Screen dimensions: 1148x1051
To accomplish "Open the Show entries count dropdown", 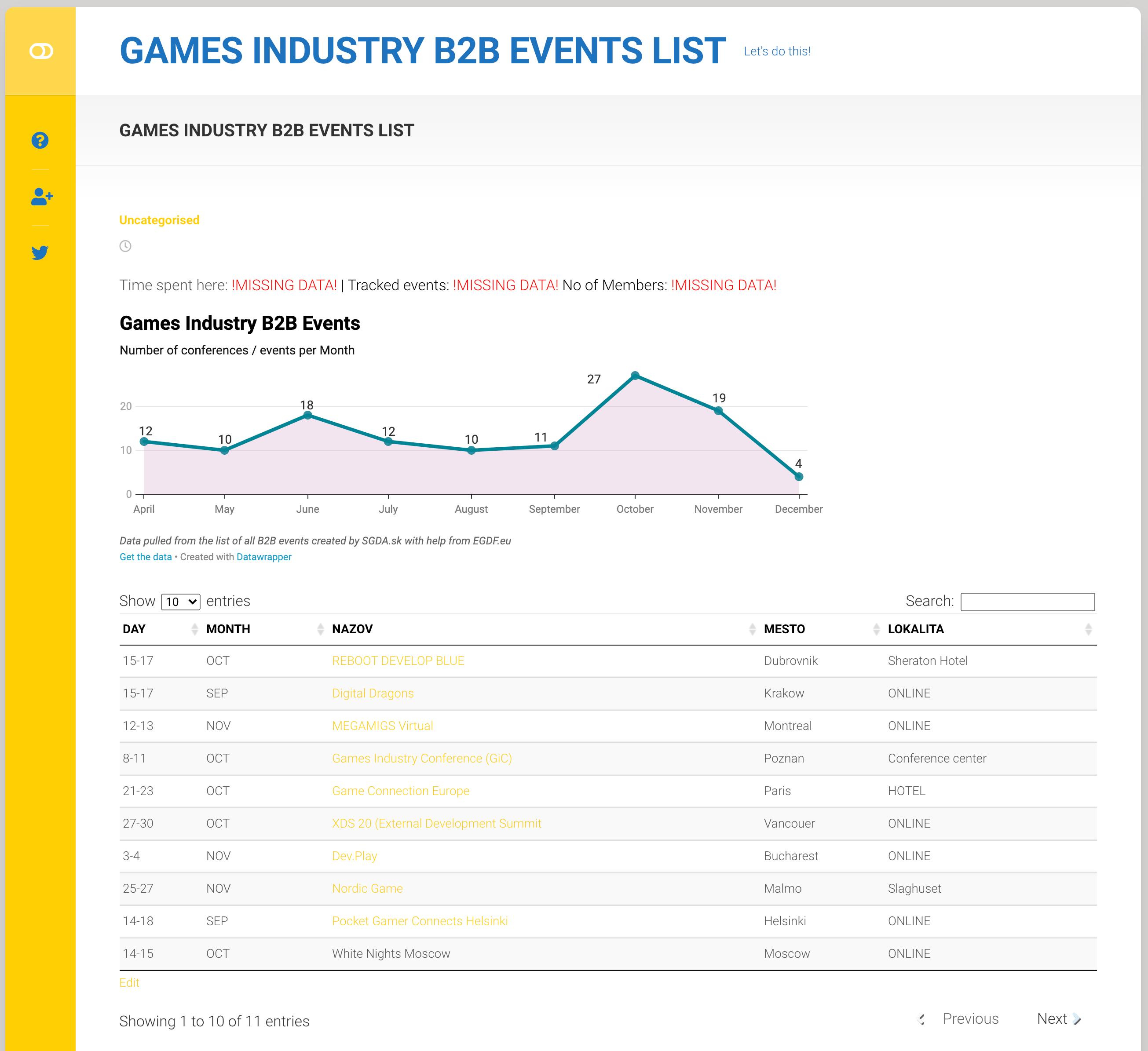I will pyautogui.click(x=180, y=602).
